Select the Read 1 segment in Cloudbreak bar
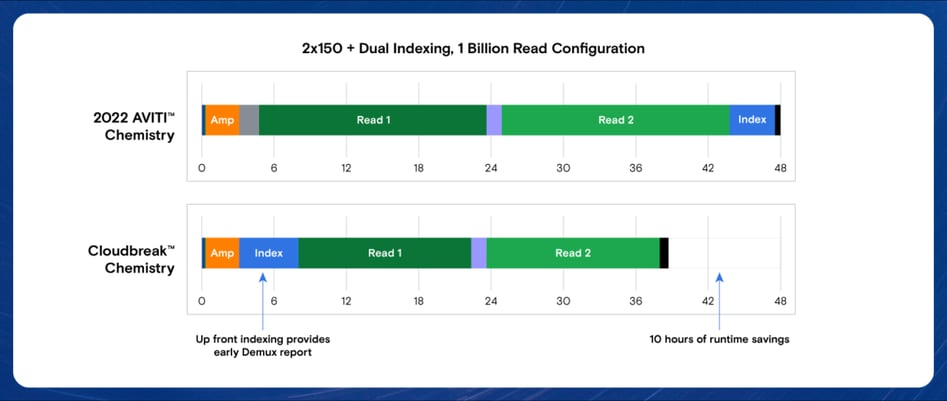This screenshot has width=947, height=401. (384, 253)
